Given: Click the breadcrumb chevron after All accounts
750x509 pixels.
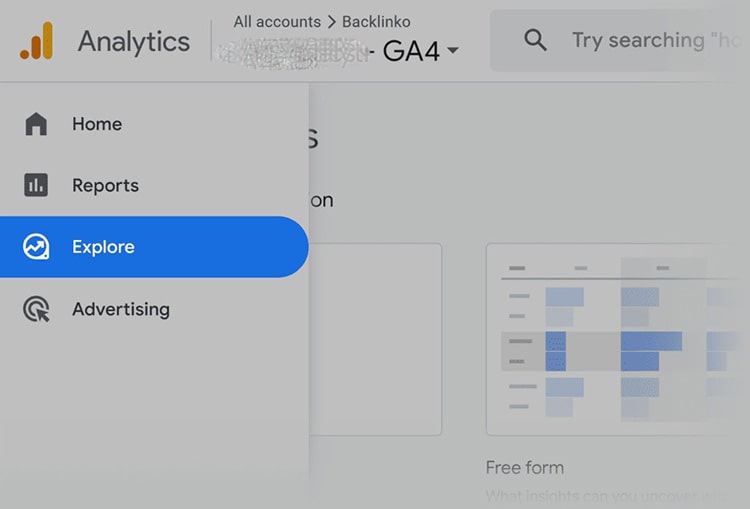Looking at the screenshot, I should point(331,22).
